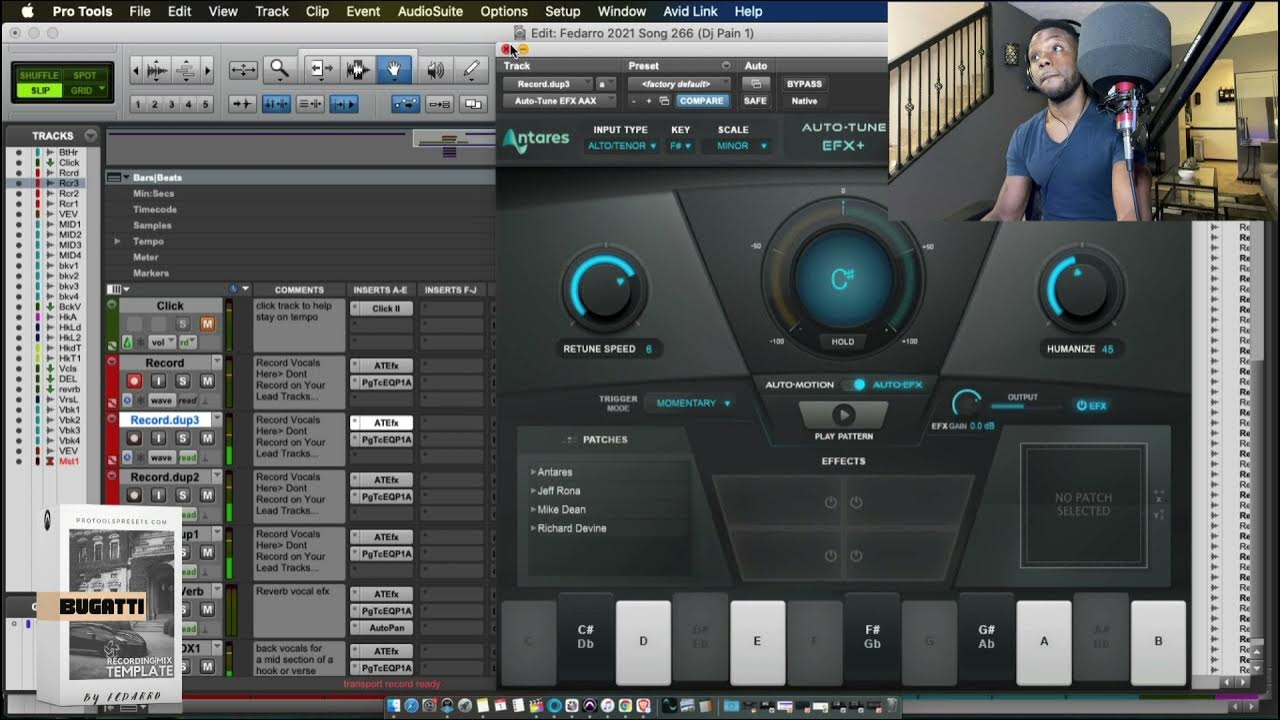Unmute the Click track M button
Image resolution: width=1280 pixels, height=720 pixels.
pos(207,324)
